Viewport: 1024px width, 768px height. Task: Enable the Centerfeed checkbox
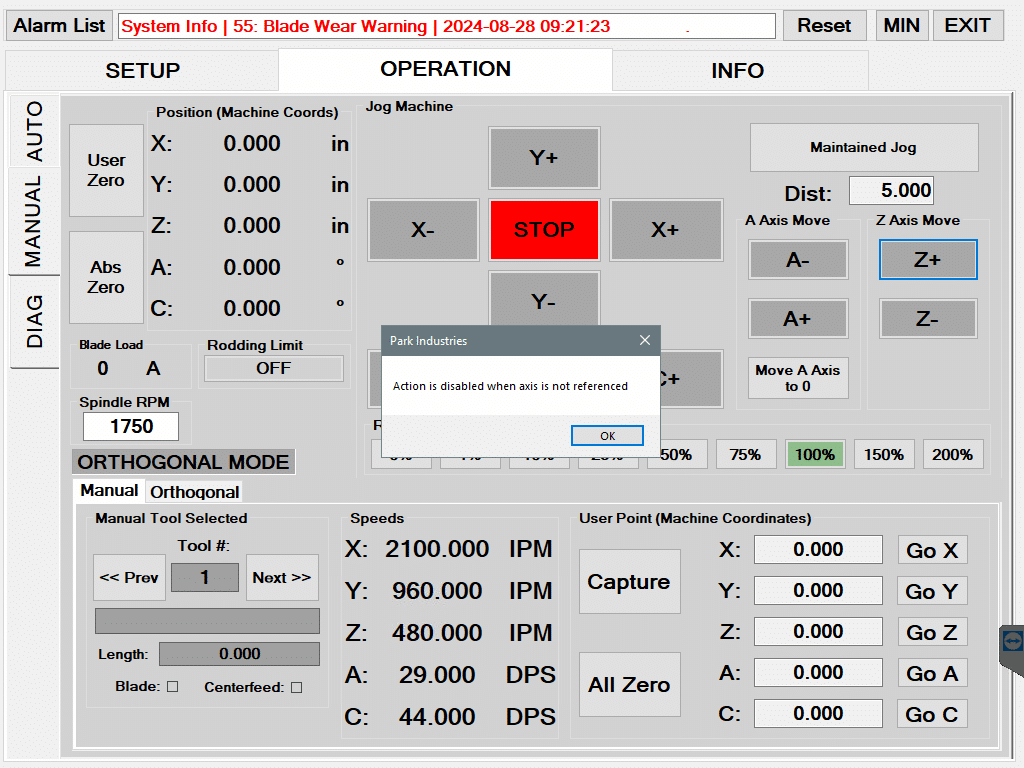pyautogui.click(x=296, y=687)
